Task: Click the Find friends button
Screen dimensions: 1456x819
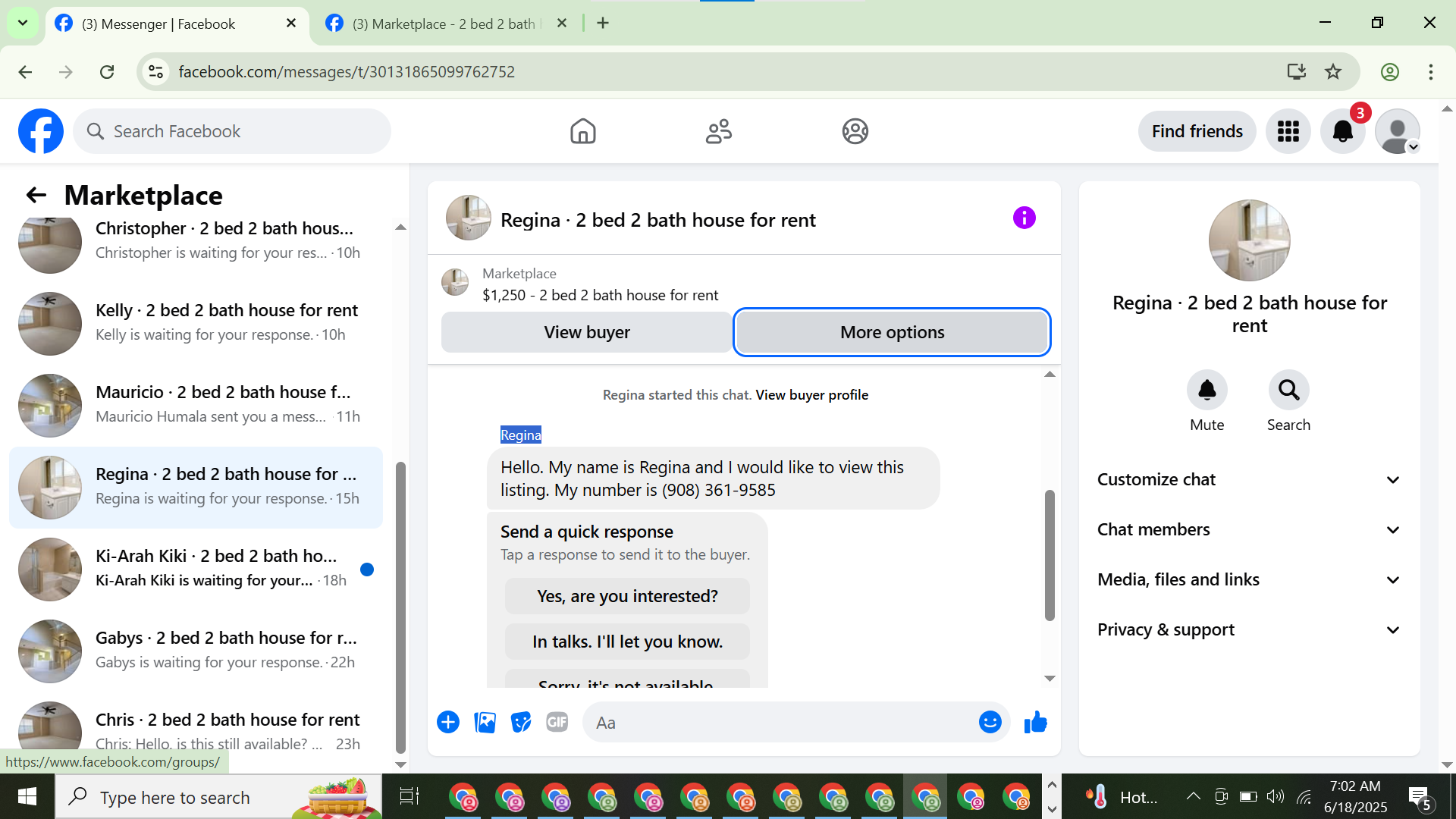Action: pyautogui.click(x=1197, y=131)
